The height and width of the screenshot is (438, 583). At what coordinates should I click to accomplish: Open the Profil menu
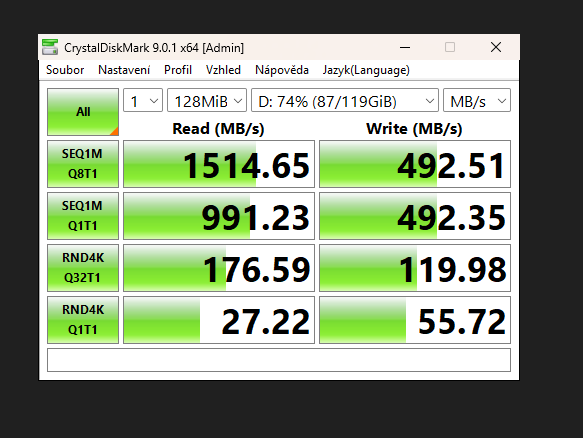[x=178, y=70]
